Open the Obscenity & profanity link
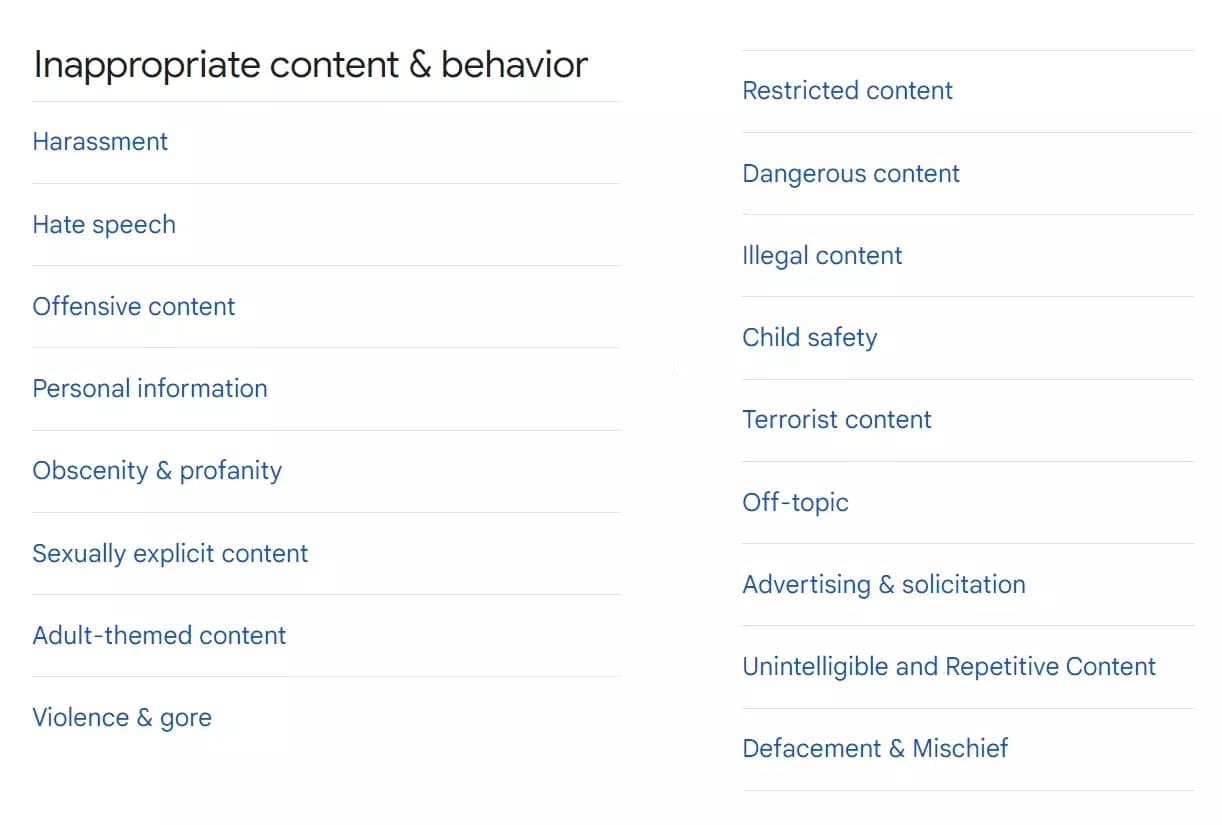The height and width of the screenshot is (825, 1222). [x=157, y=470]
